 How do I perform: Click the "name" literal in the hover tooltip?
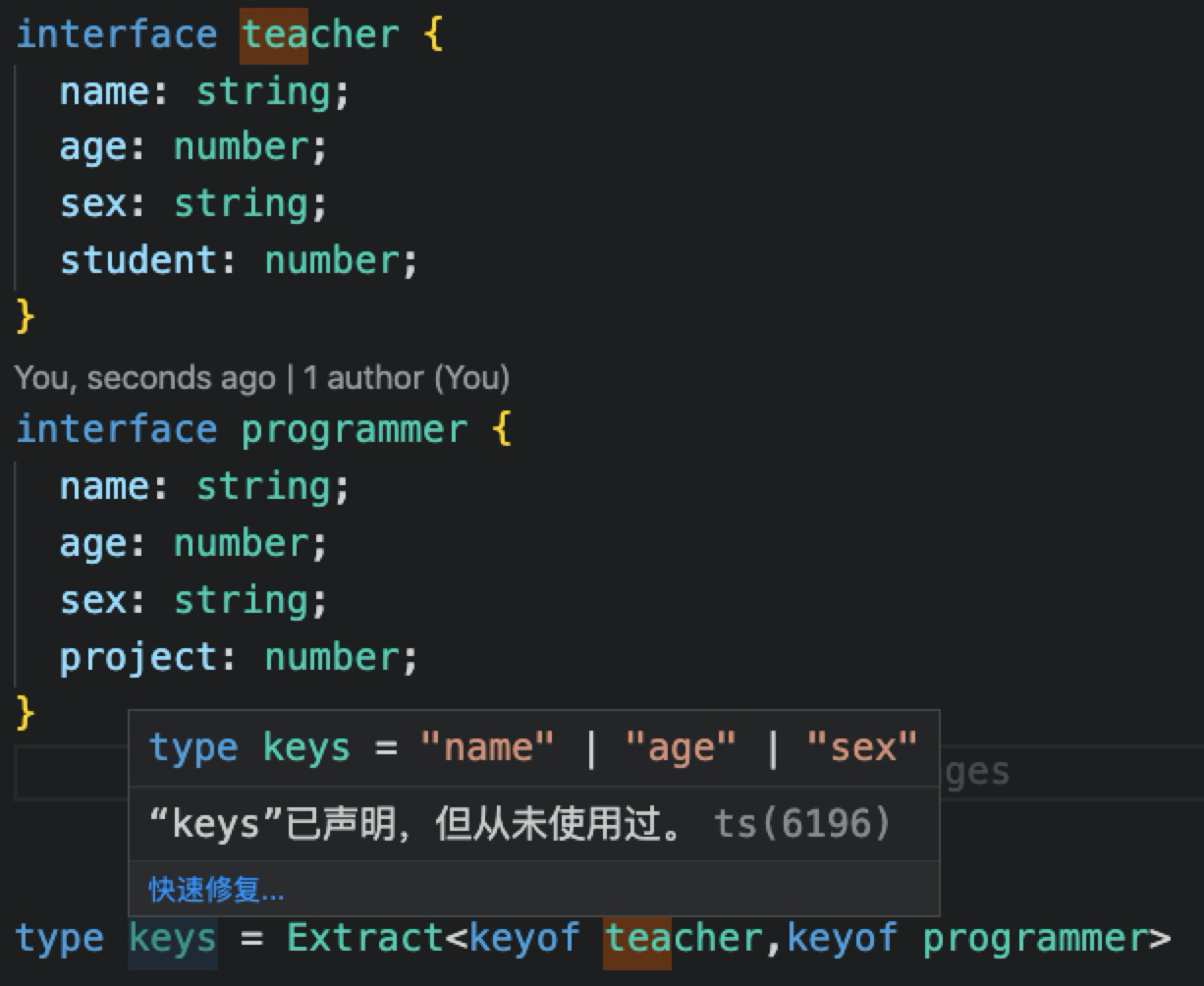[x=487, y=747]
